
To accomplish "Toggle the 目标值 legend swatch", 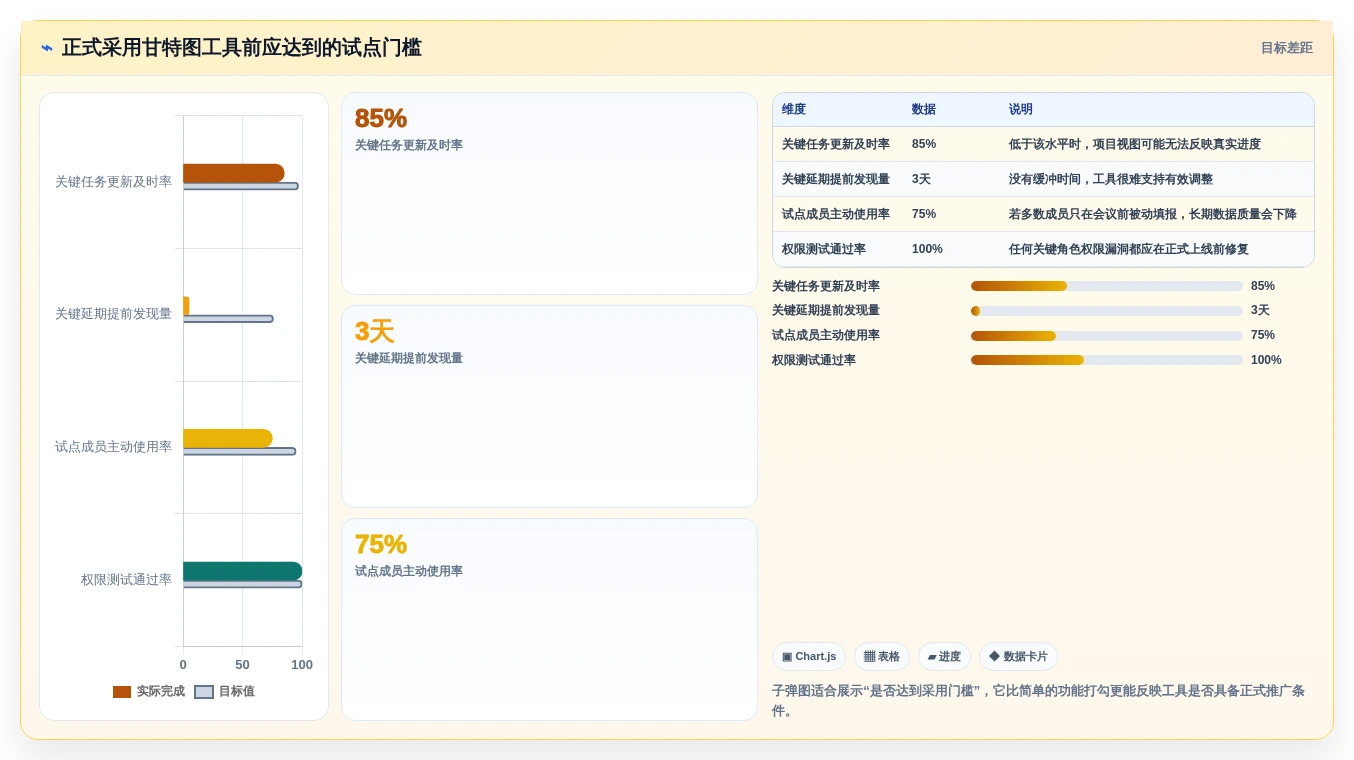I will [x=204, y=692].
